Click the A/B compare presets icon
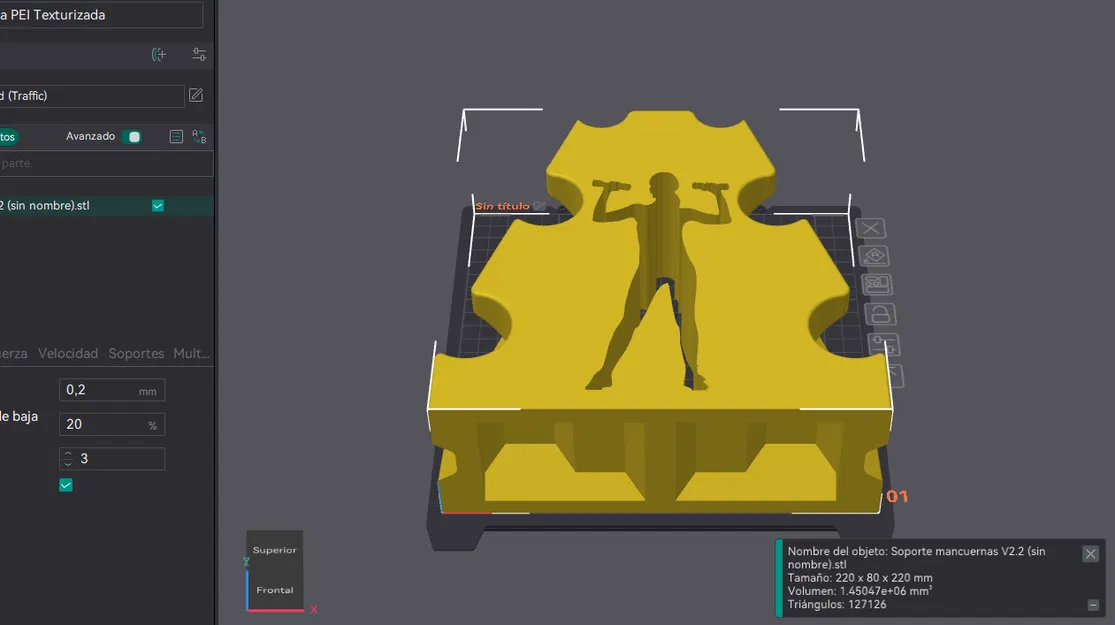Screen dimensions: 1115x625 (199, 137)
